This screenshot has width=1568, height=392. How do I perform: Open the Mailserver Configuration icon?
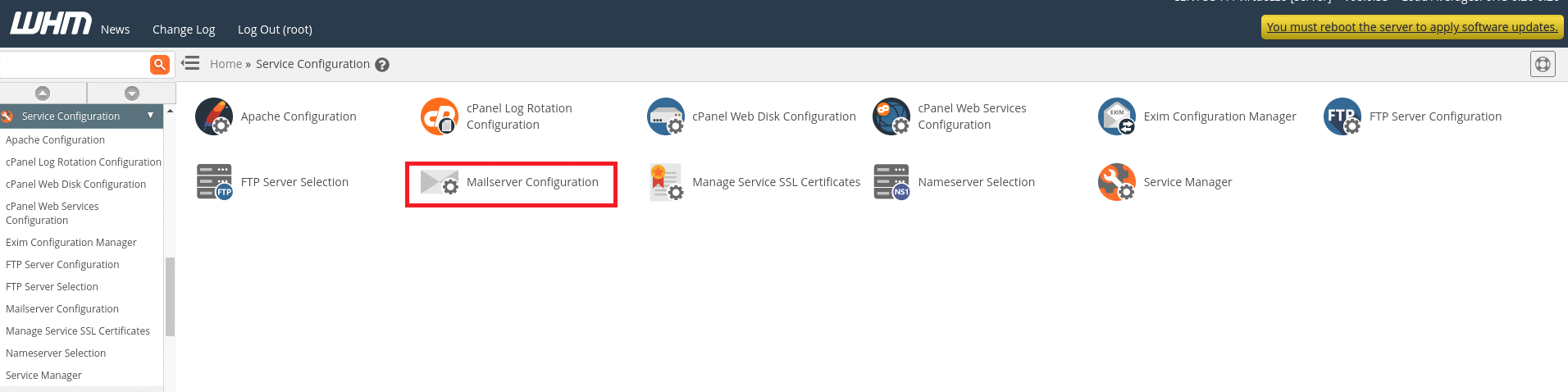439,182
